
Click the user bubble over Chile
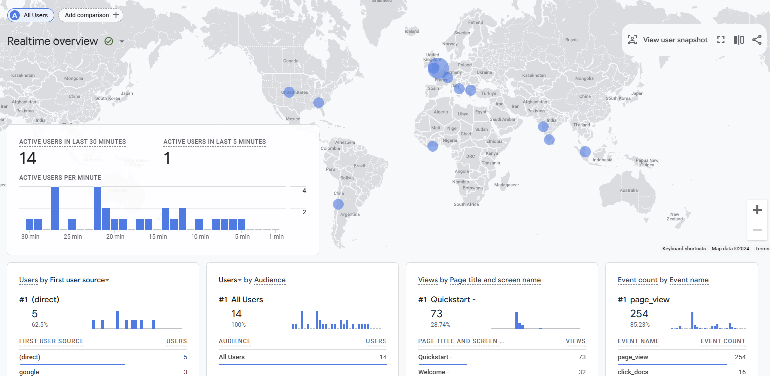pos(338,204)
